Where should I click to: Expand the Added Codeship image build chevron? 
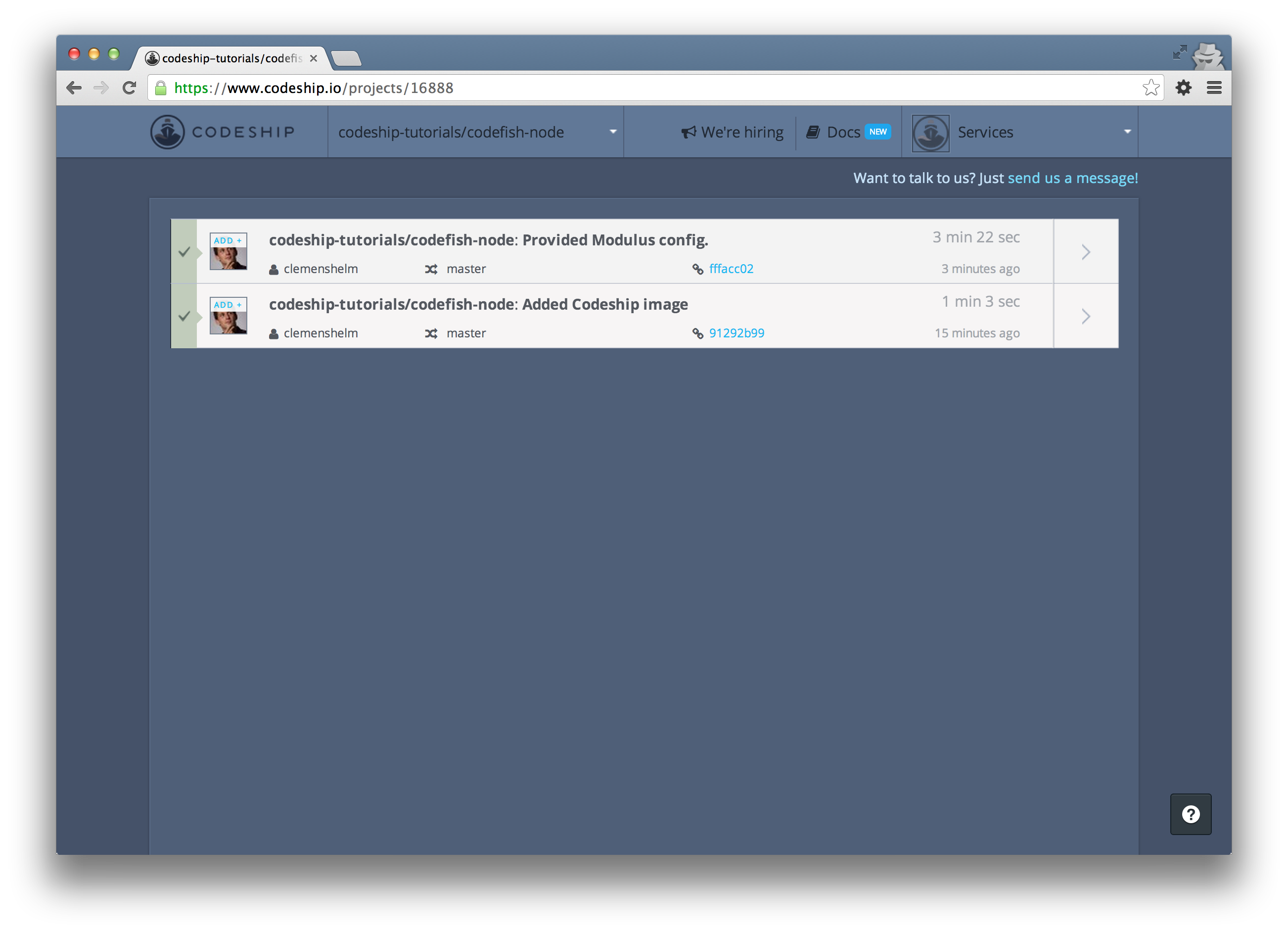coord(1085,316)
